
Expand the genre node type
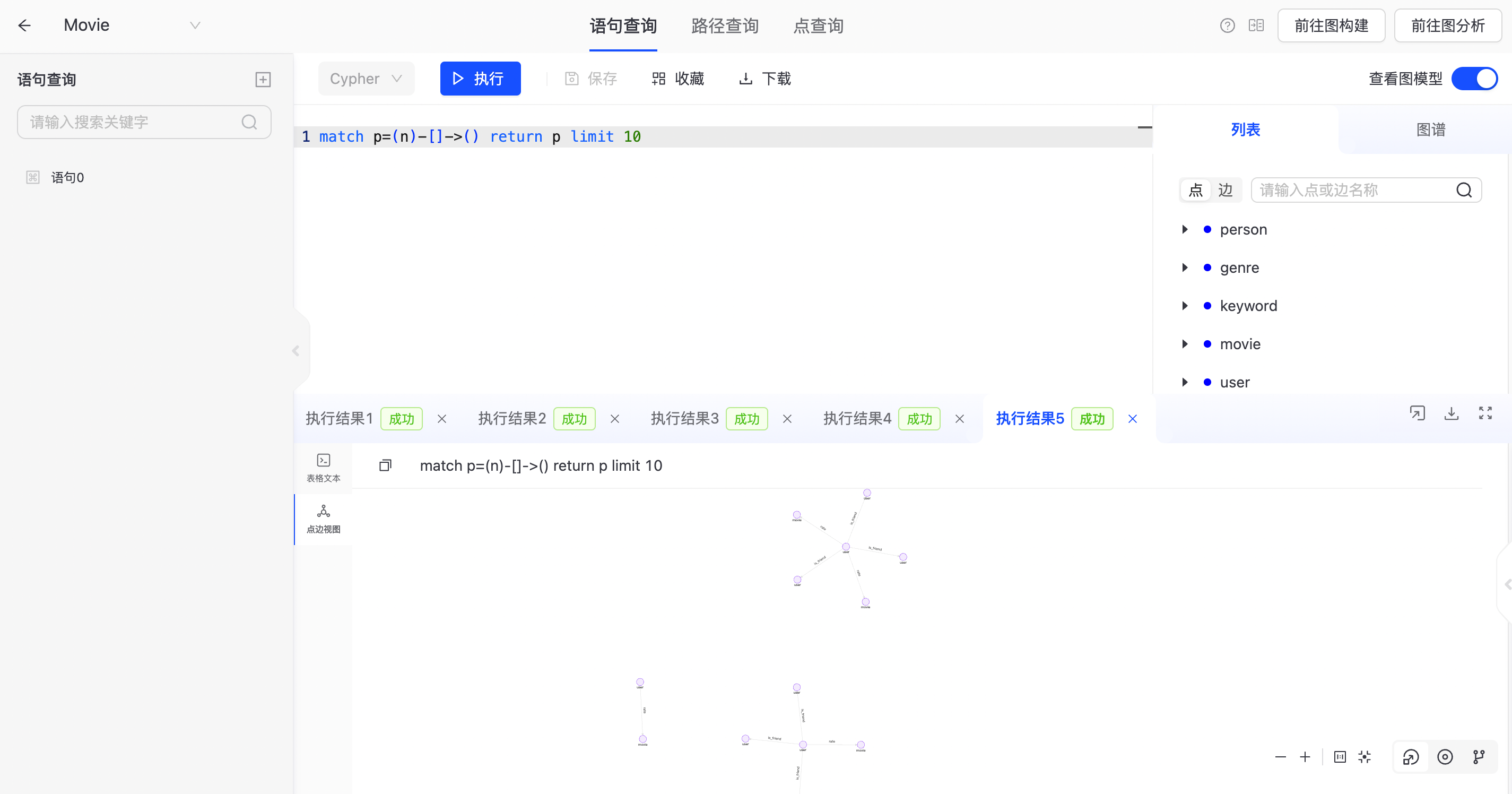point(1185,267)
